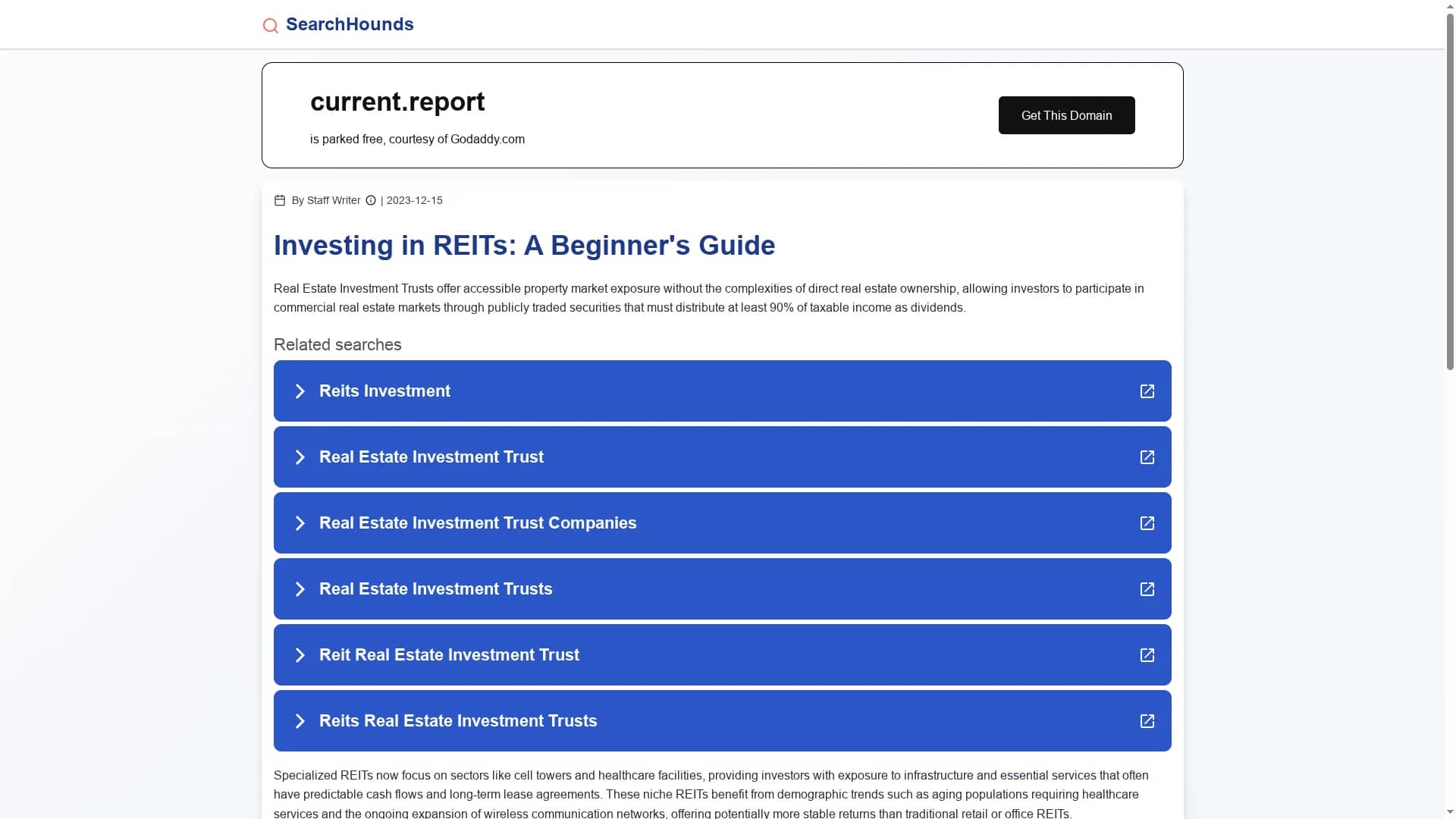The height and width of the screenshot is (819, 1456).
Task: Expand chevron next to Reits Investment
Action: [300, 391]
